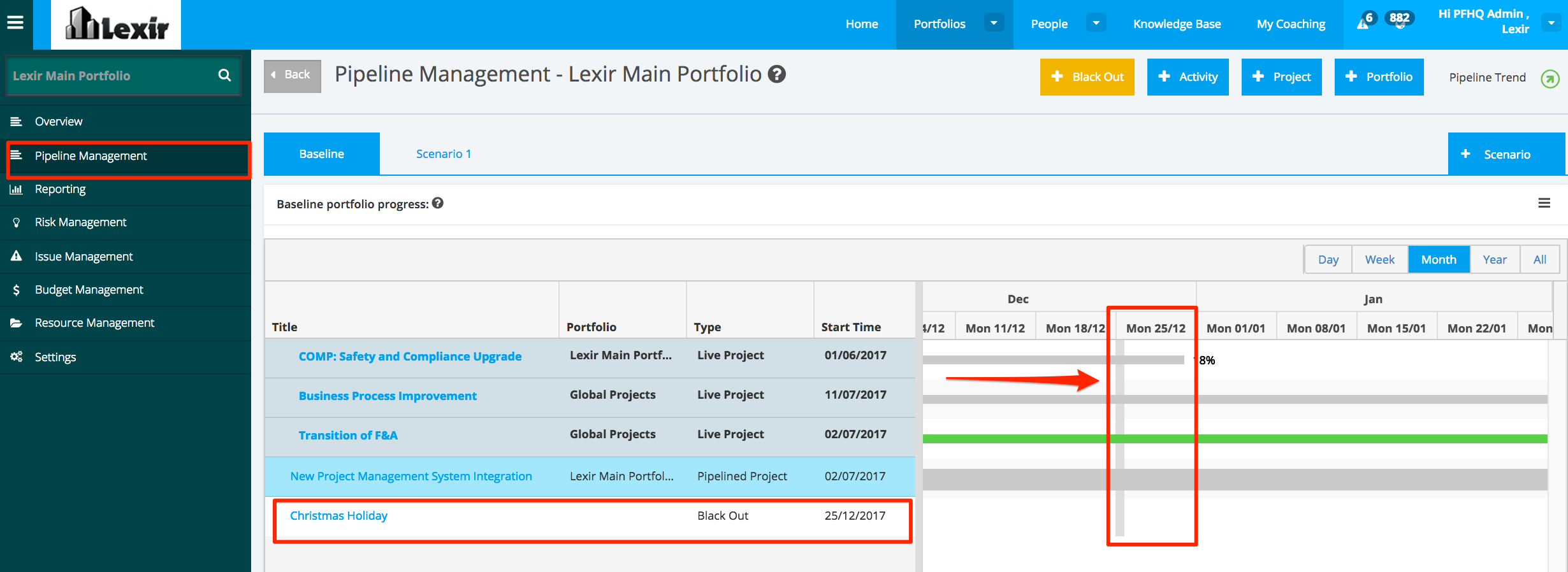Set the timeline view to All
The width and height of the screenshot is (1568, 572).
click(1540, 259)
